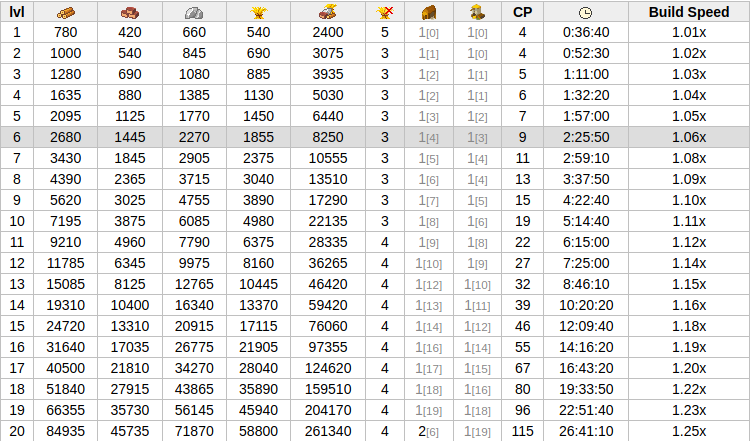
Task: Select the clay cost '1845' cell
Action: [x=130, y=158]
